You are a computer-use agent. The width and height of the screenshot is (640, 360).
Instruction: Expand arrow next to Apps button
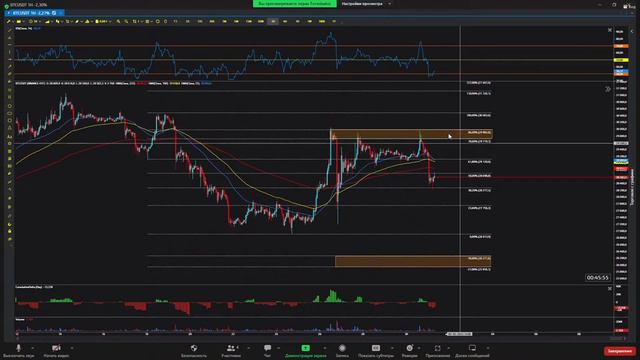[x=448, y=348]
